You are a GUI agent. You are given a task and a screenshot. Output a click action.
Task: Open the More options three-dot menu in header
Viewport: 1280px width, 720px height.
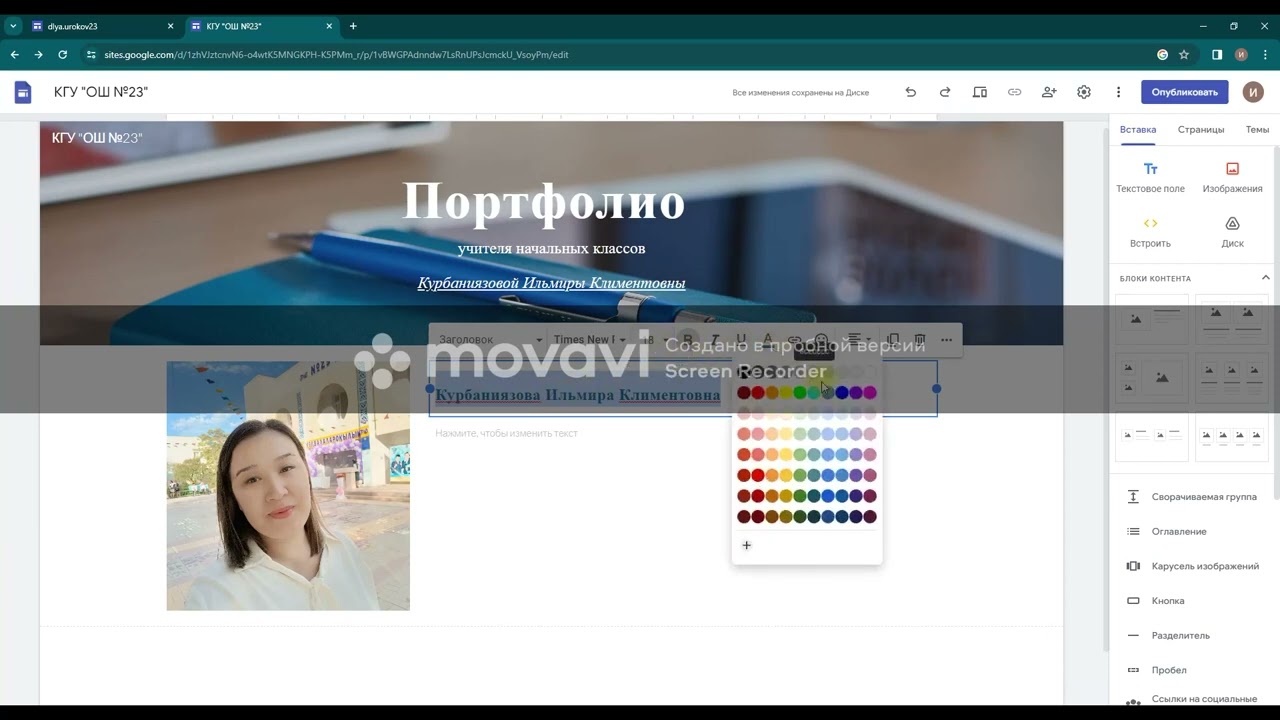point(1118,92)
